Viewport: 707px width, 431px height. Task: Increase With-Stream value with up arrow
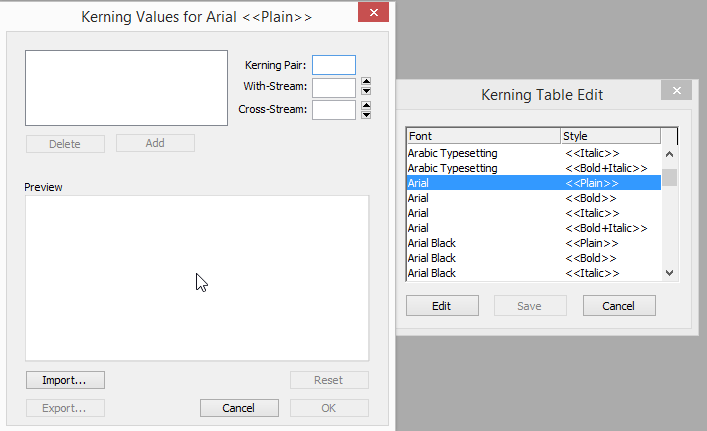pyautogui.click(x=366, y=81)
